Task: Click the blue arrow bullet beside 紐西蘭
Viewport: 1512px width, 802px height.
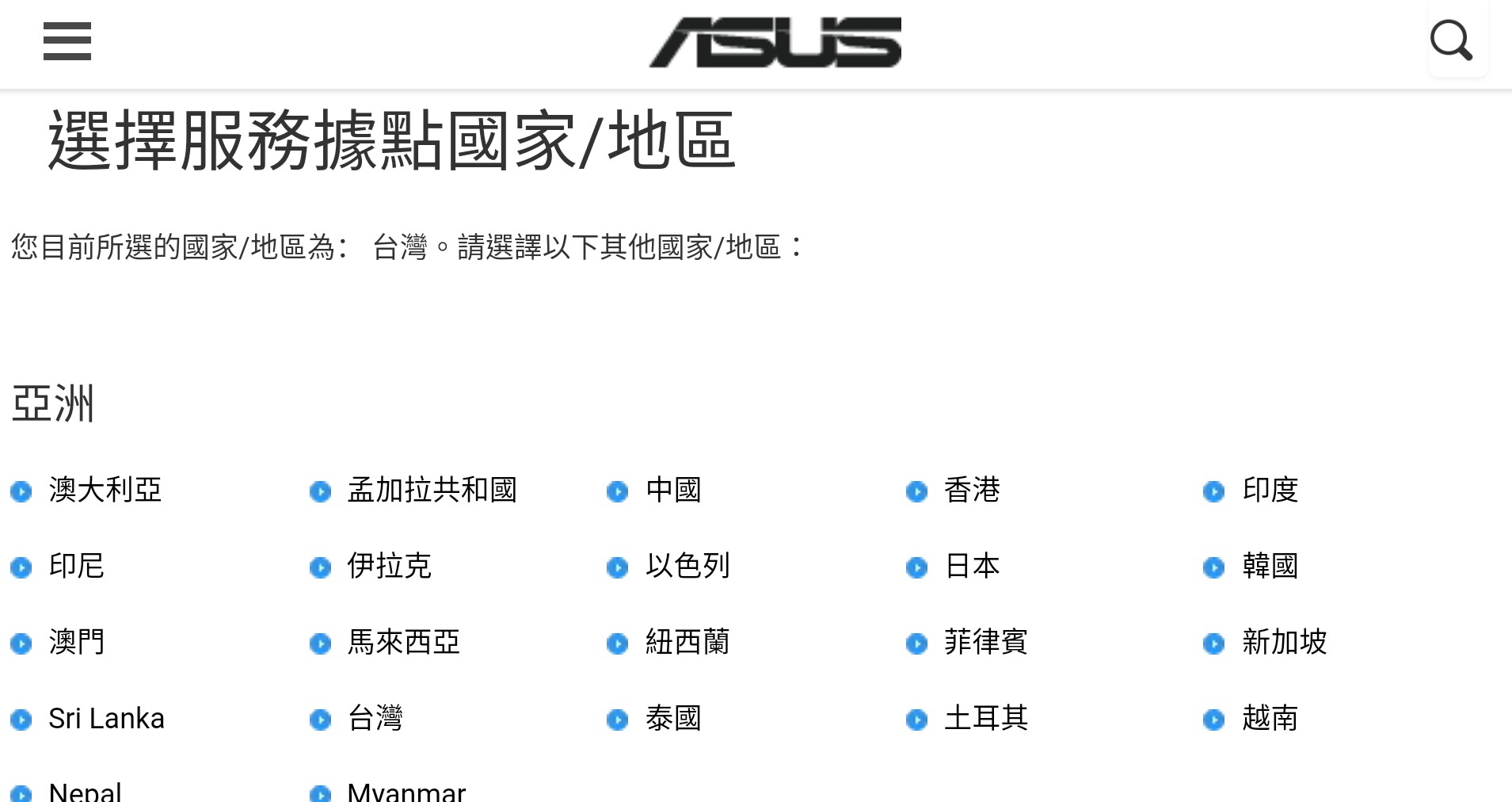Action: [x=617, y=644]
